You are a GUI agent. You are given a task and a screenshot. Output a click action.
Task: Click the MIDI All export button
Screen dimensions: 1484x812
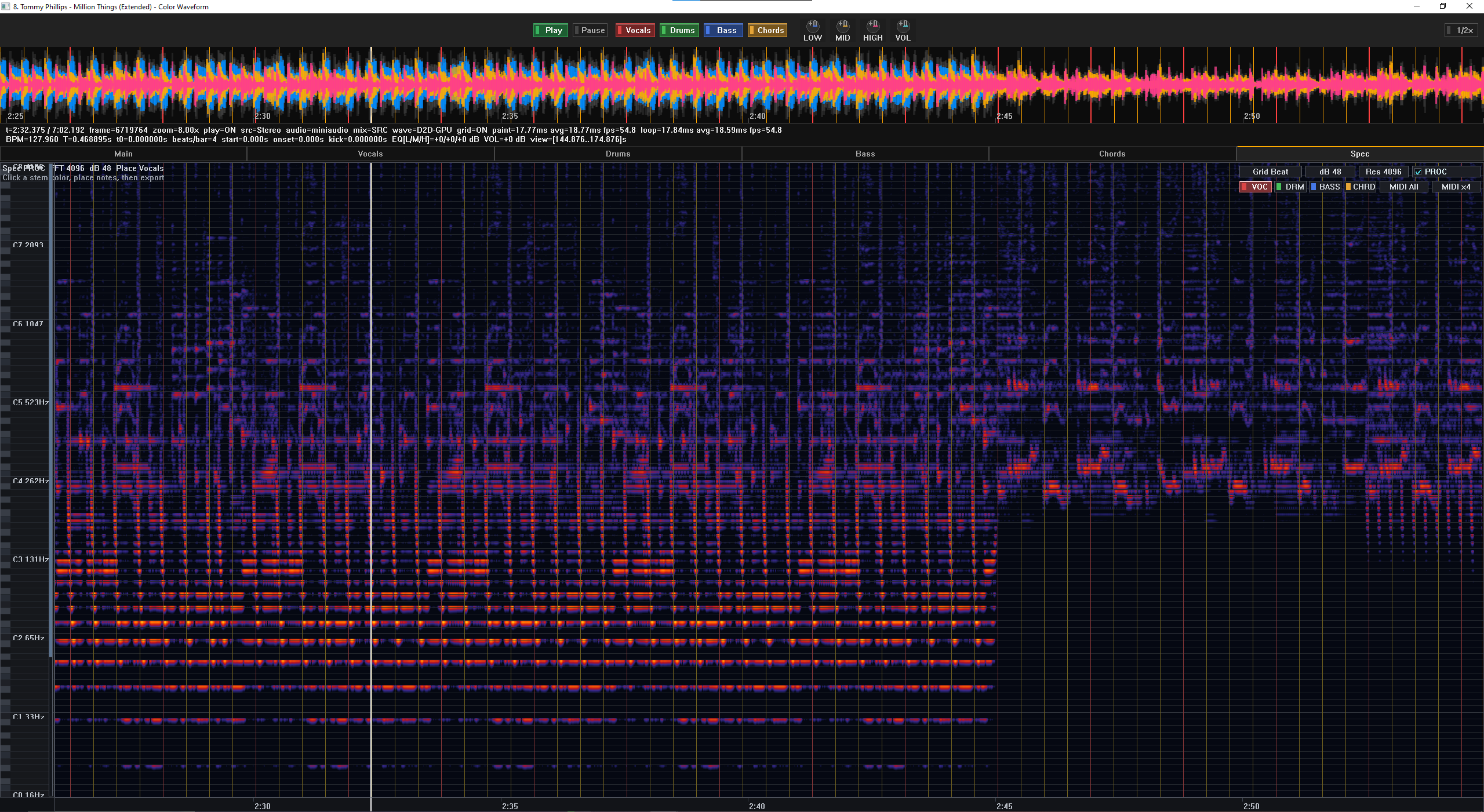(x=1403, y=187)
